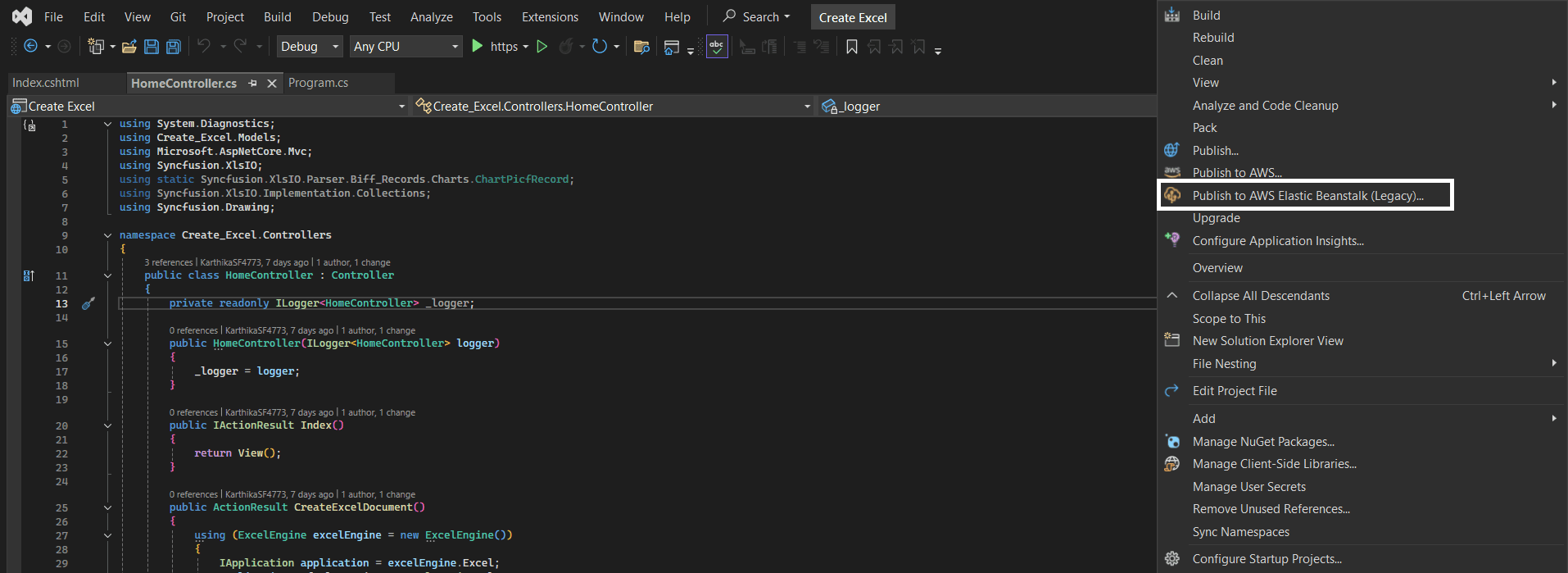
Task: Click the Visual Studio logo icon
Action: (22, 16)
